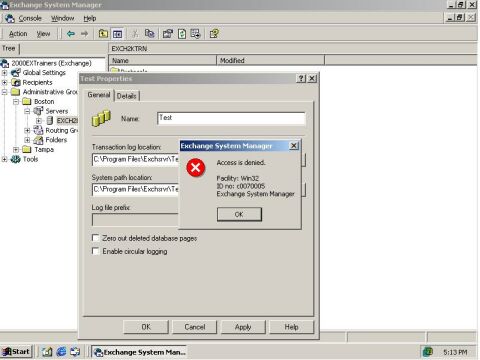
Task: Click the Show Desktop quick launch icon
Action: [47, 352]
